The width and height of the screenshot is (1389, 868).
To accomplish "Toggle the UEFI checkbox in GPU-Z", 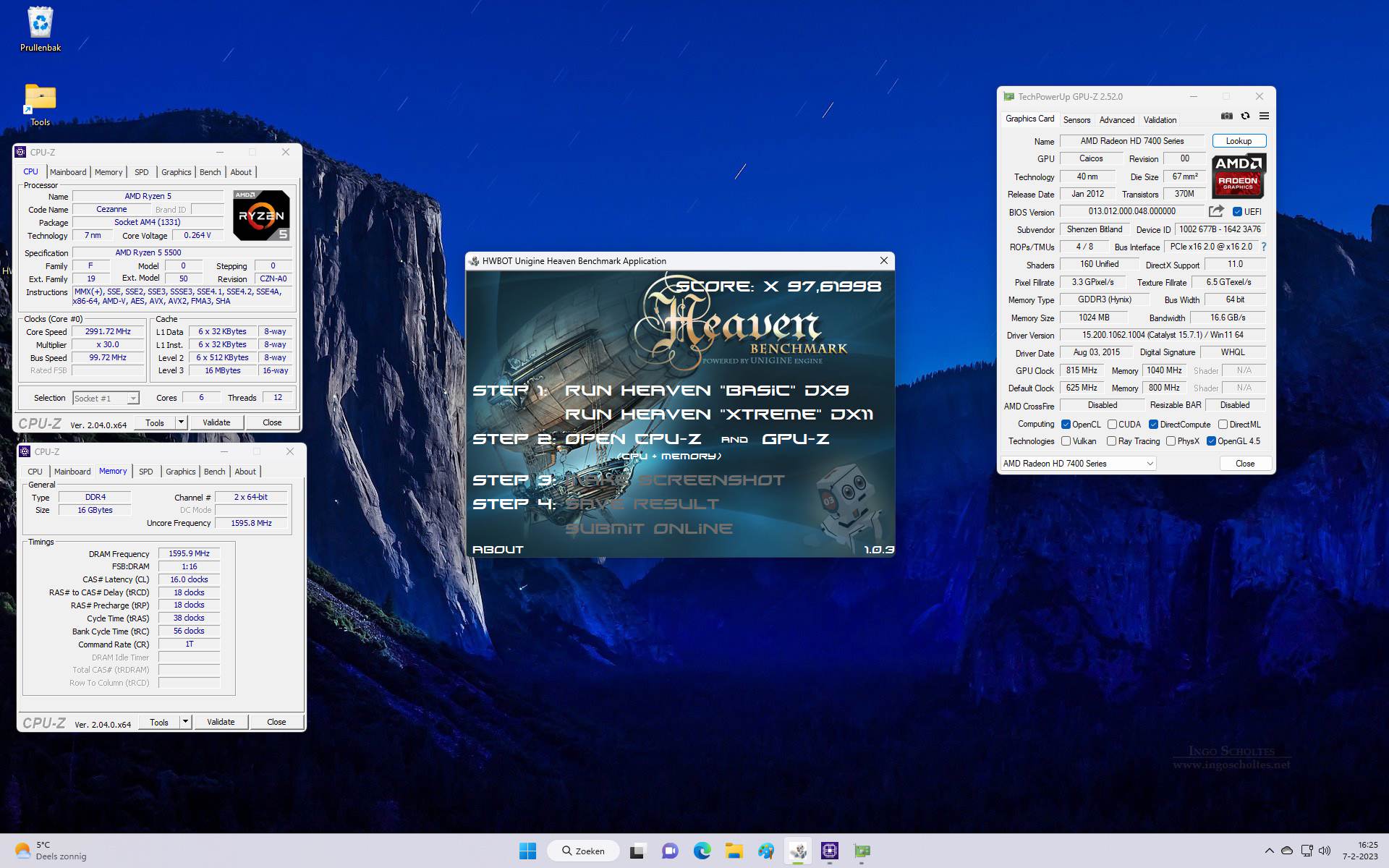I will coord(1237,212).
